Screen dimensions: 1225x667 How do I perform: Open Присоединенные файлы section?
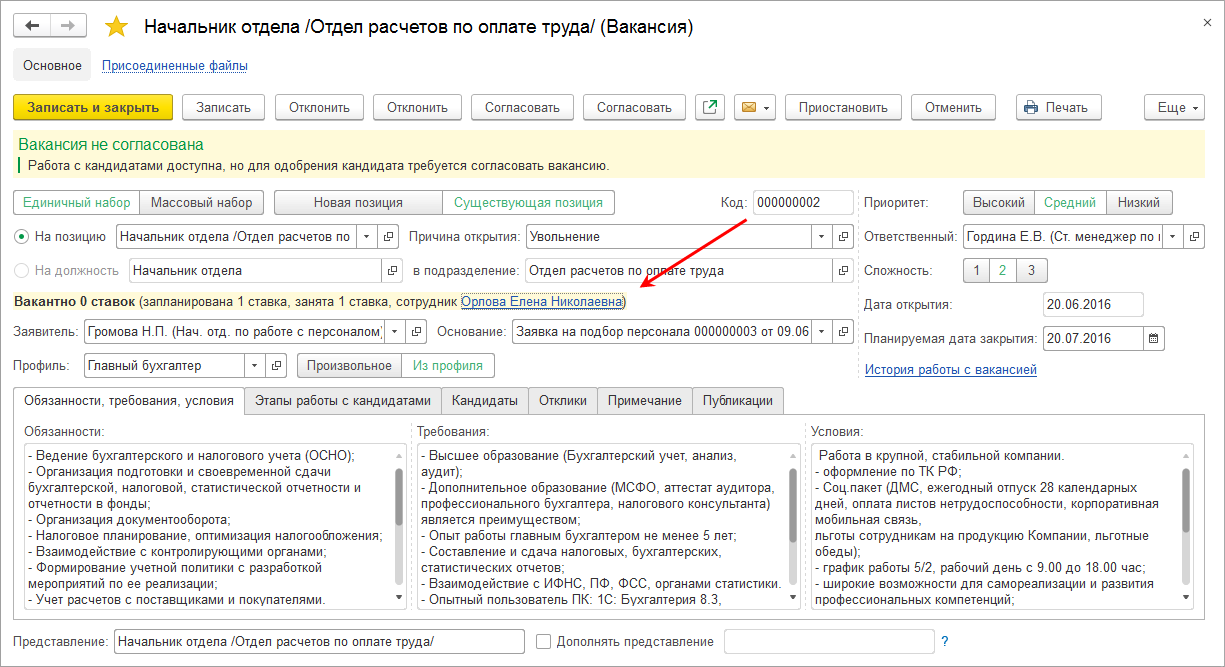pos(175,66)
